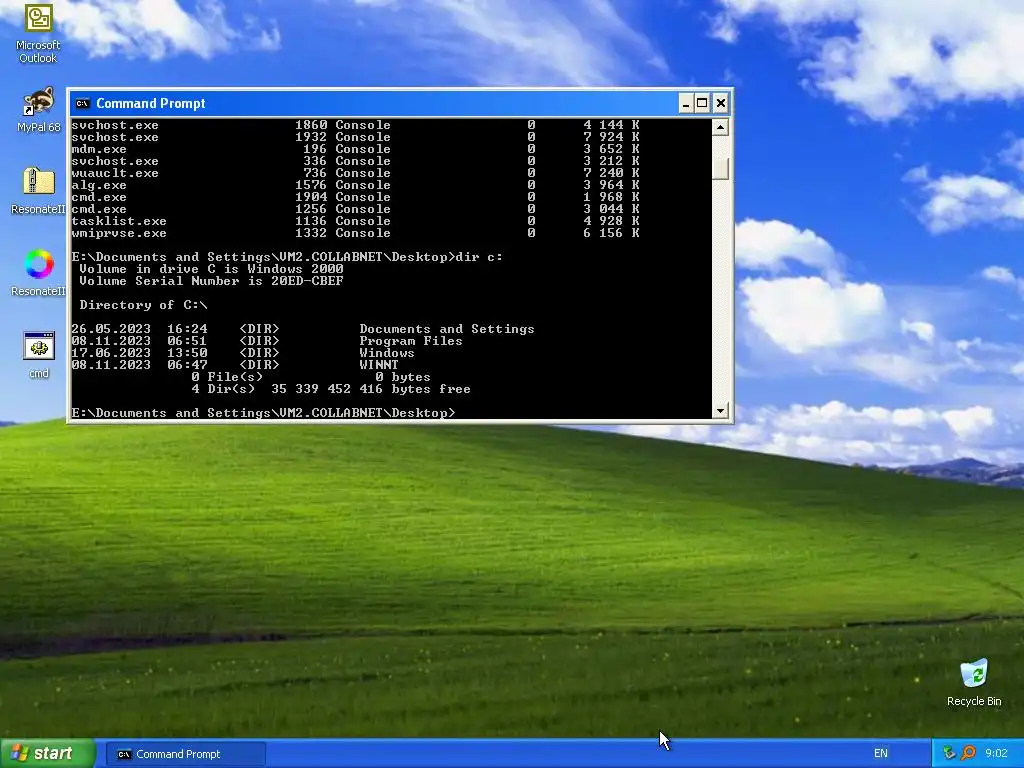The width and height of the screenshot is (1024, 768).
Task: Open the EN language indicator
Action: tap(880, 754)
